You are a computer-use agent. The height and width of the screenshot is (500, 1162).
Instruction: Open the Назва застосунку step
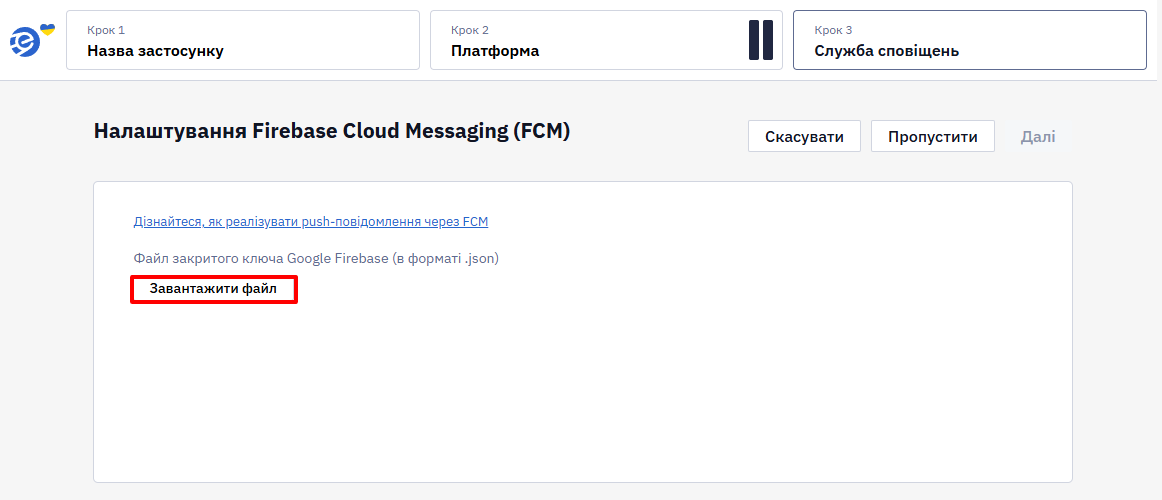(243, 40)
